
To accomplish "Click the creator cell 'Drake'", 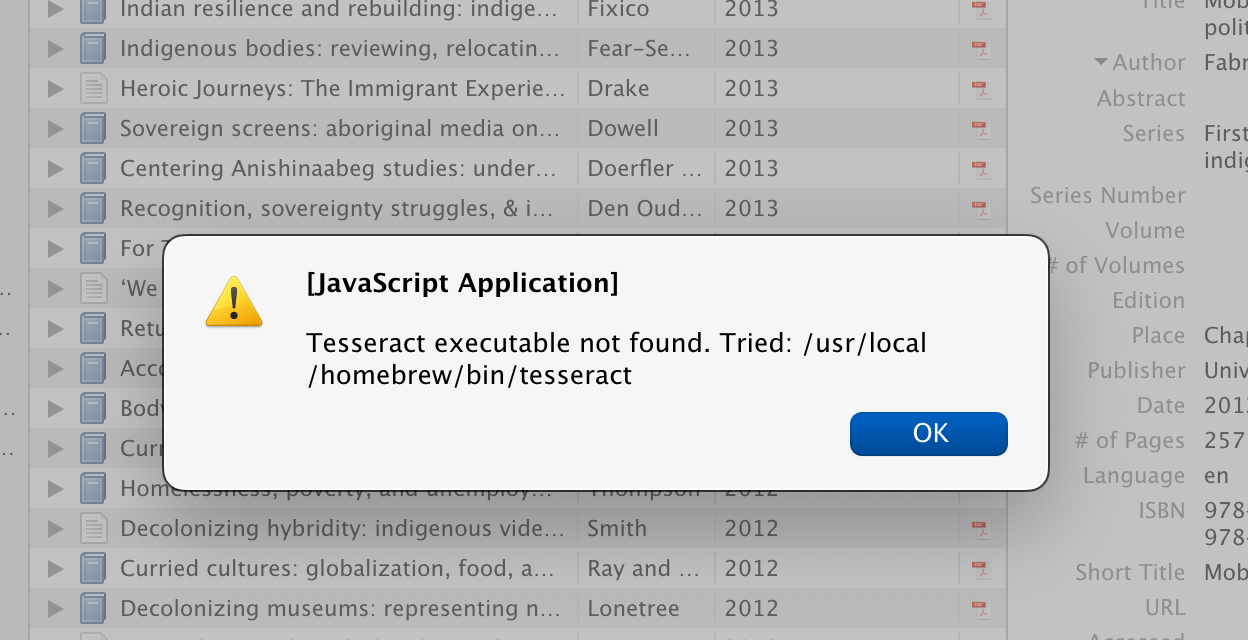I will [x=618, y=88].
